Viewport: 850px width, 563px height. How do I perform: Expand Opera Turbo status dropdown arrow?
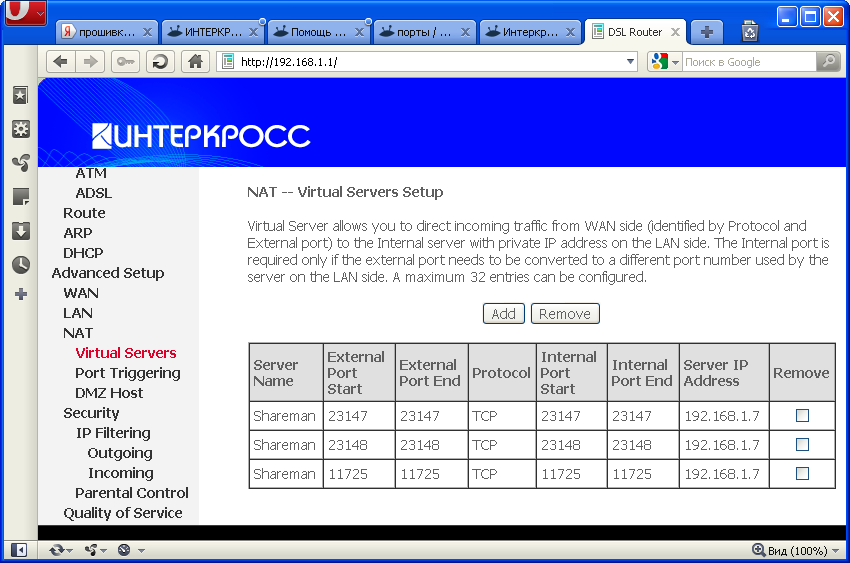coord(141,551)
